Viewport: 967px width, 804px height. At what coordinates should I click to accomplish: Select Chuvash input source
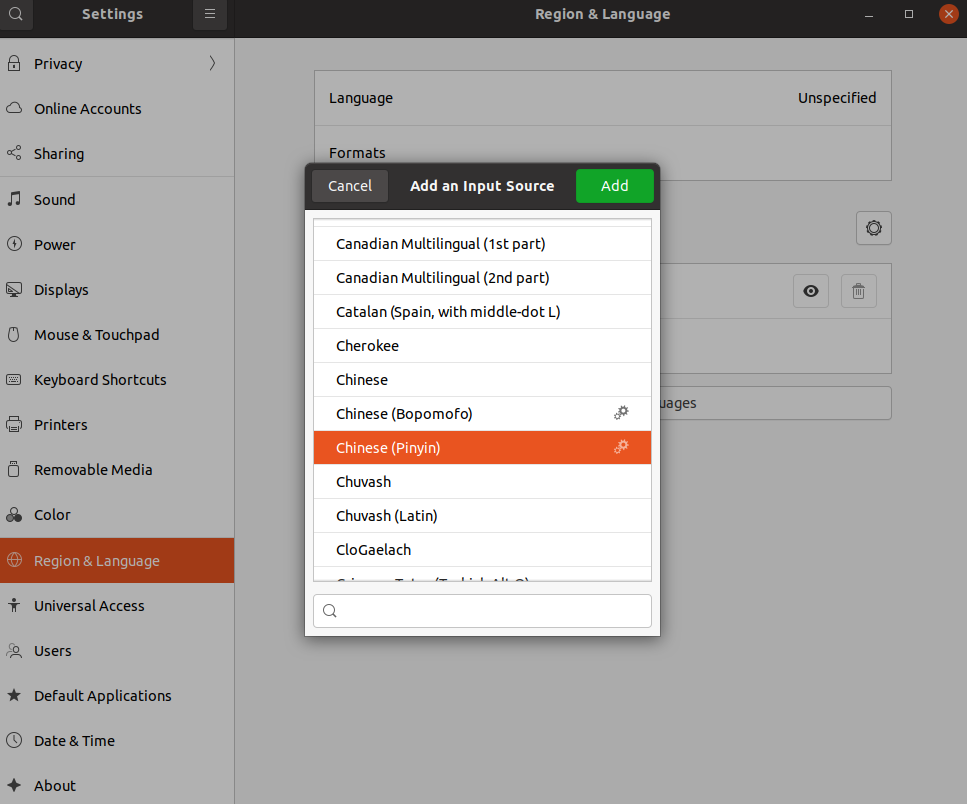point(482,482)
